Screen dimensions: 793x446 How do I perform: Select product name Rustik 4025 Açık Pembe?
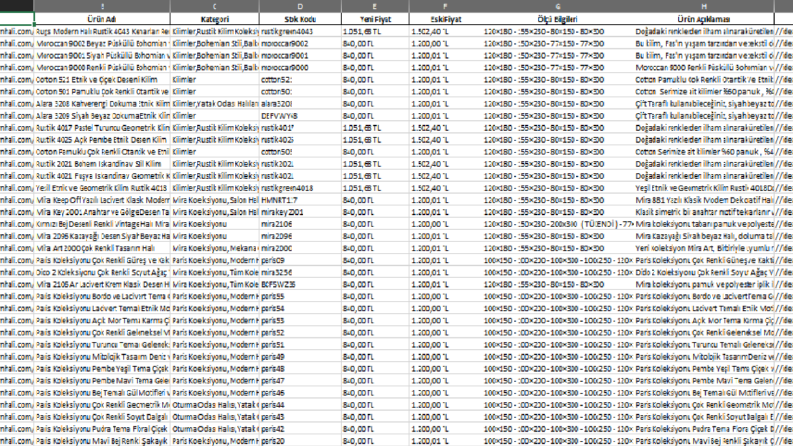pos(102,140)
